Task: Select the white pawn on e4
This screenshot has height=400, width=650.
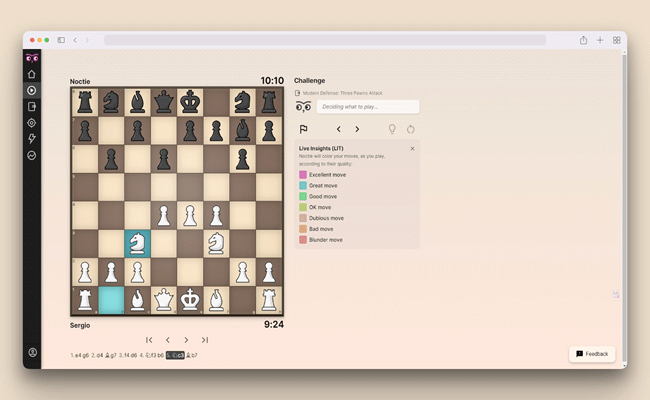Action: tap(190, 215)
